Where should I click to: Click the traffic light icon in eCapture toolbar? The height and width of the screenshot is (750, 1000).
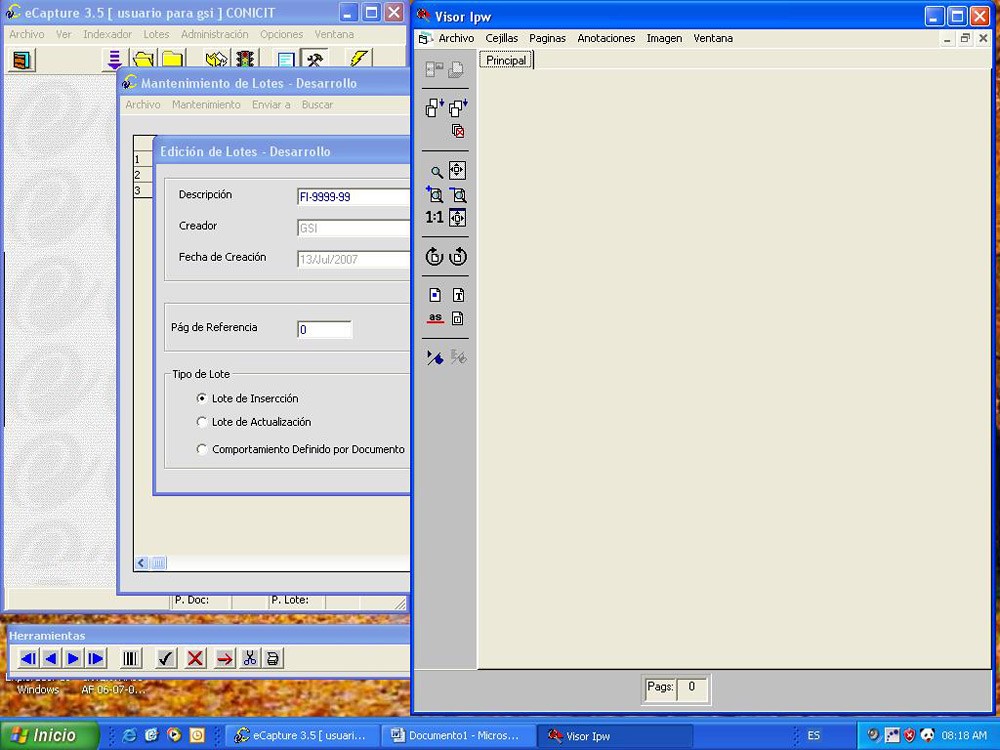pos(245,60)
